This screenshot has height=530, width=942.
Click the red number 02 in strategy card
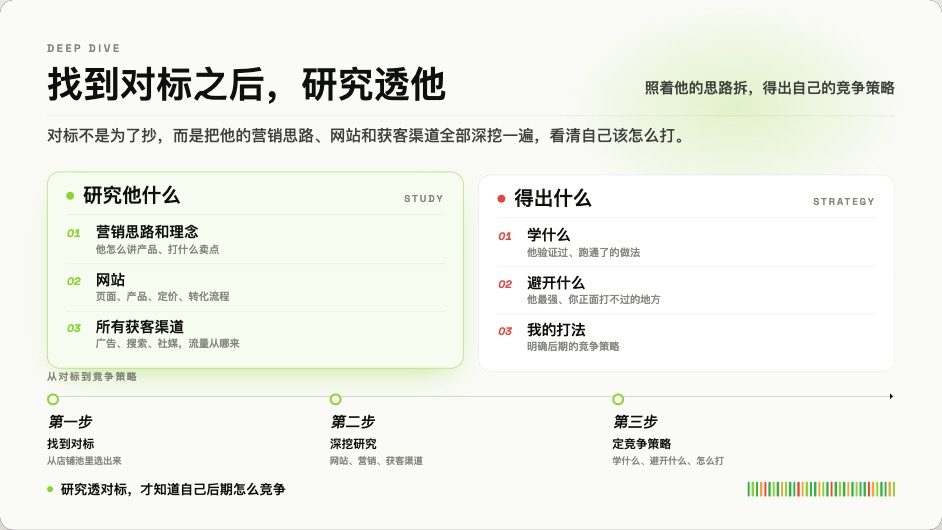click(x=505, y=284)
